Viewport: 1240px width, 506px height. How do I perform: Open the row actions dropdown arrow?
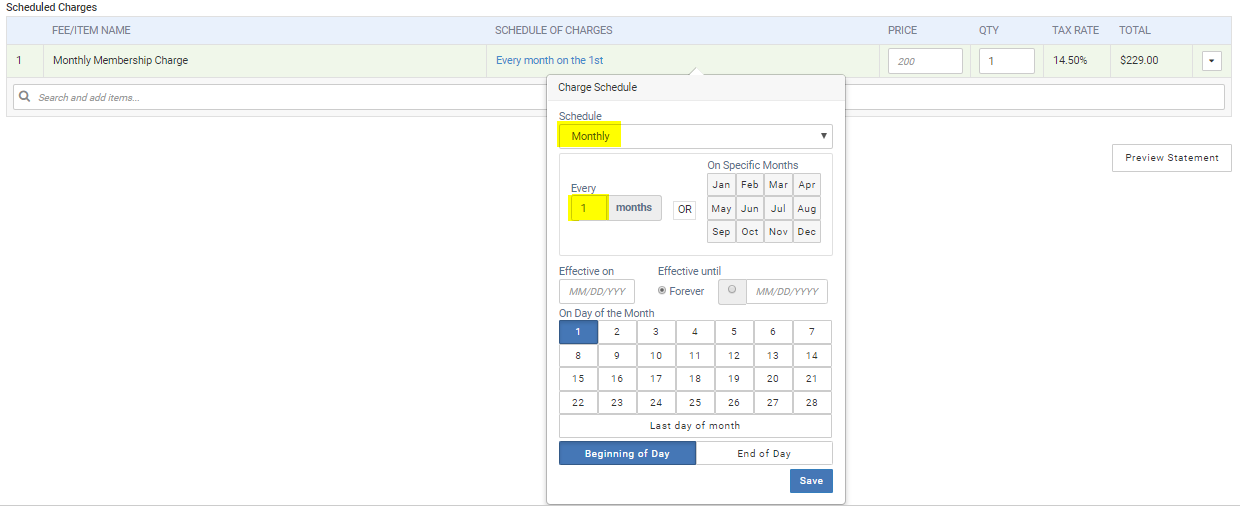click(x=1211, y=61)
